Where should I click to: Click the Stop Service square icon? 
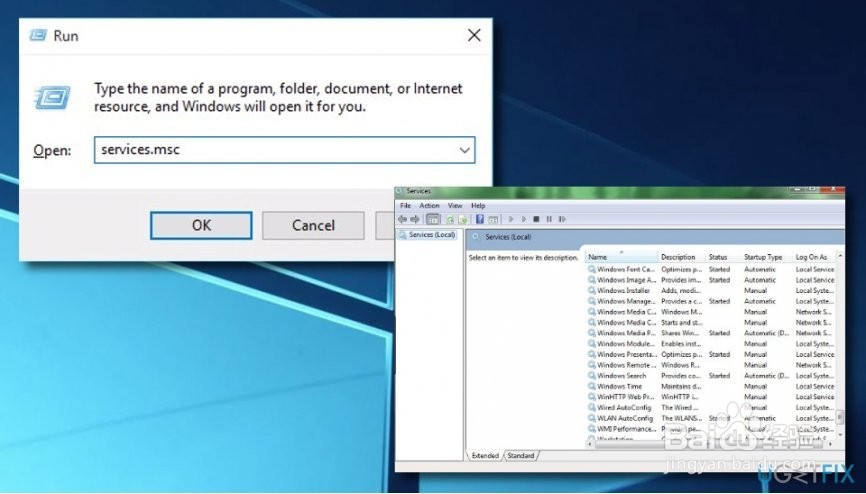[x=536, y=219]
